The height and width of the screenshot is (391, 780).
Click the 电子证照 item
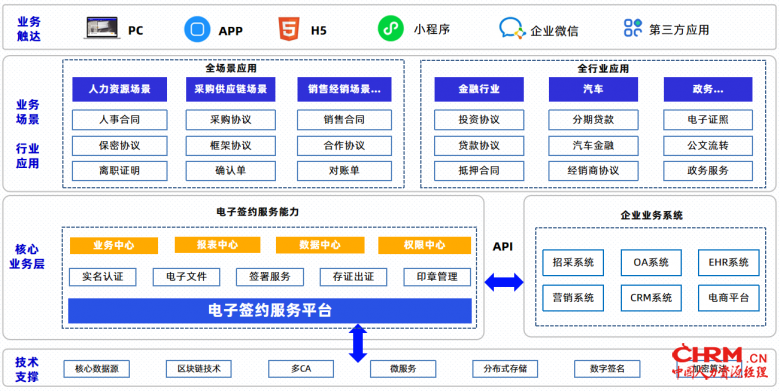coord(708,120)
